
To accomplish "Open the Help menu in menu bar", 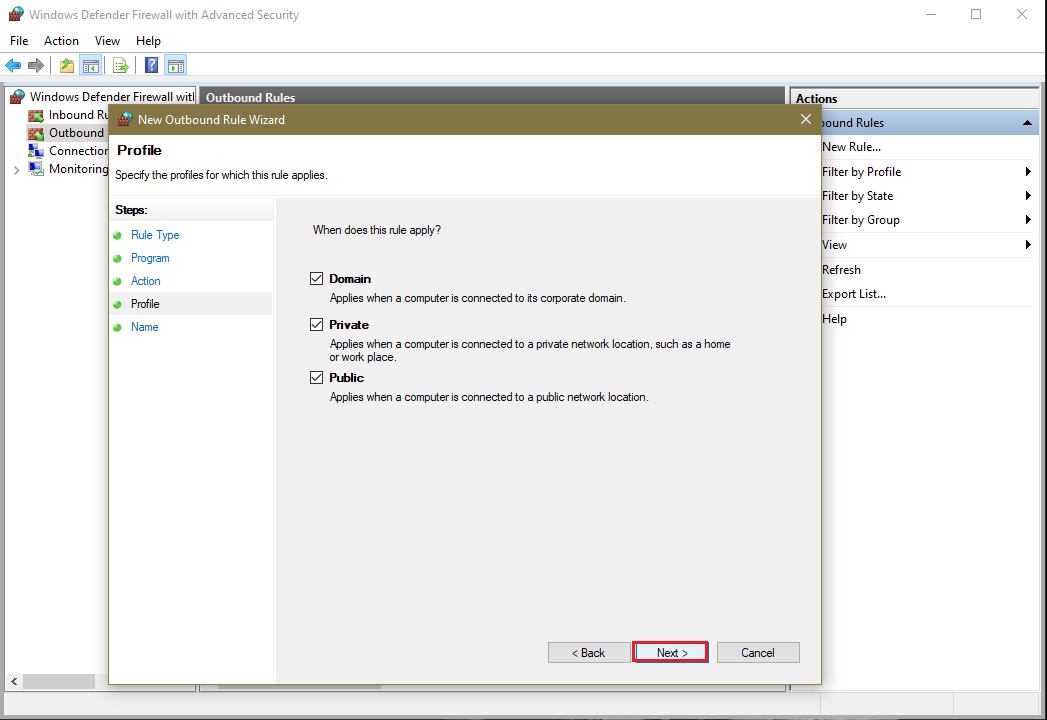I will [x=148, y=41].
